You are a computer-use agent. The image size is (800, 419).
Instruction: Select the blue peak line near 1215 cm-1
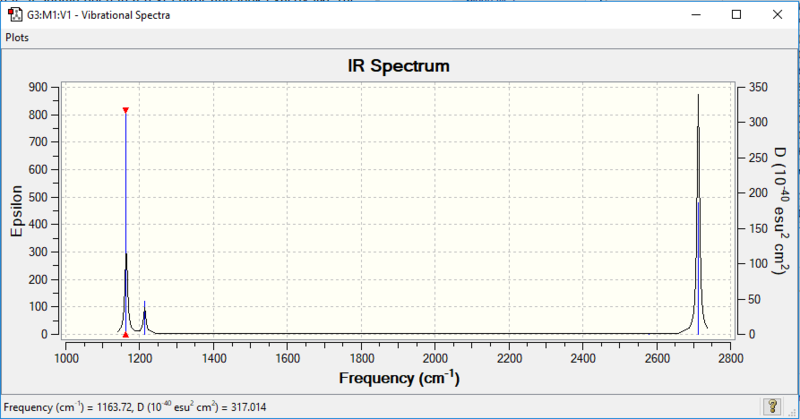click(144, 317)
